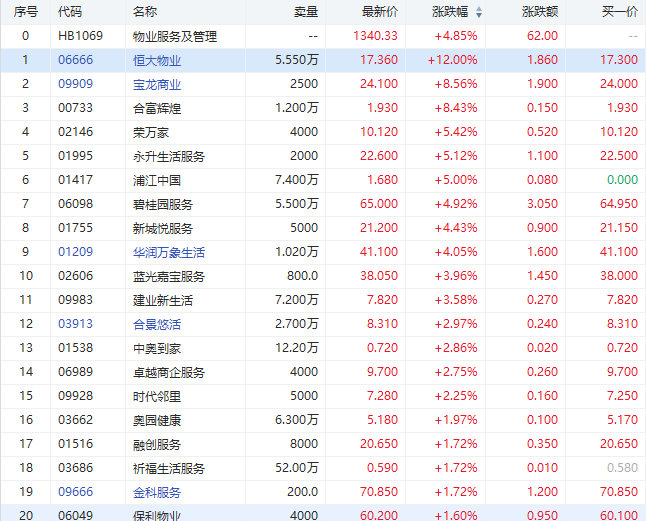Select the 蓝光嘉宝服务 row name
Viewport: 646px width, 521px height.
click(x=169, y=276)
